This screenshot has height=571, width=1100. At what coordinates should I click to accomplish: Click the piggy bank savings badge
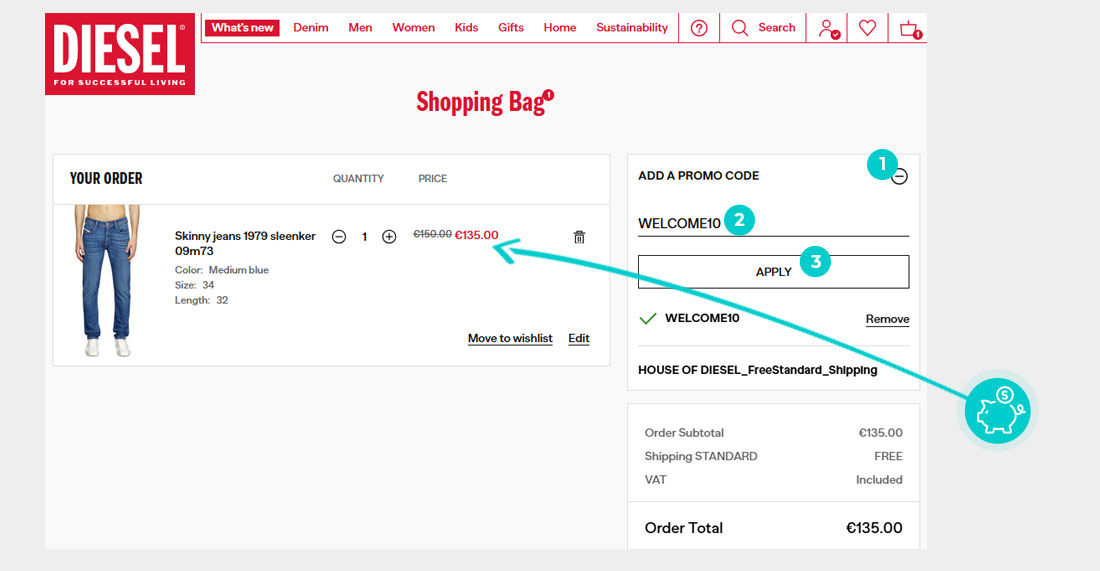click(x=997, y=410)
